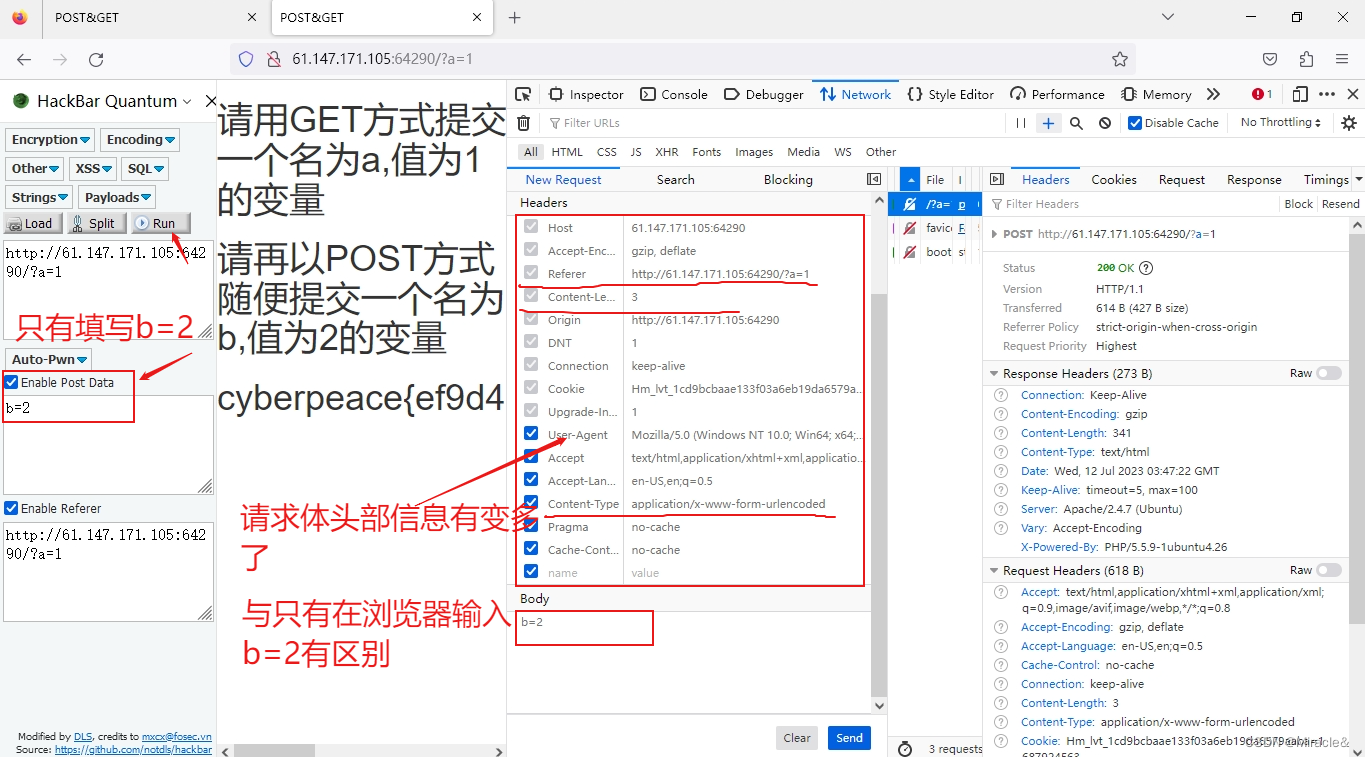The width and height of the screenshot is (1365, 757).
Task: Open the Cookies tab in details
Action: (x=1114, y=179)
